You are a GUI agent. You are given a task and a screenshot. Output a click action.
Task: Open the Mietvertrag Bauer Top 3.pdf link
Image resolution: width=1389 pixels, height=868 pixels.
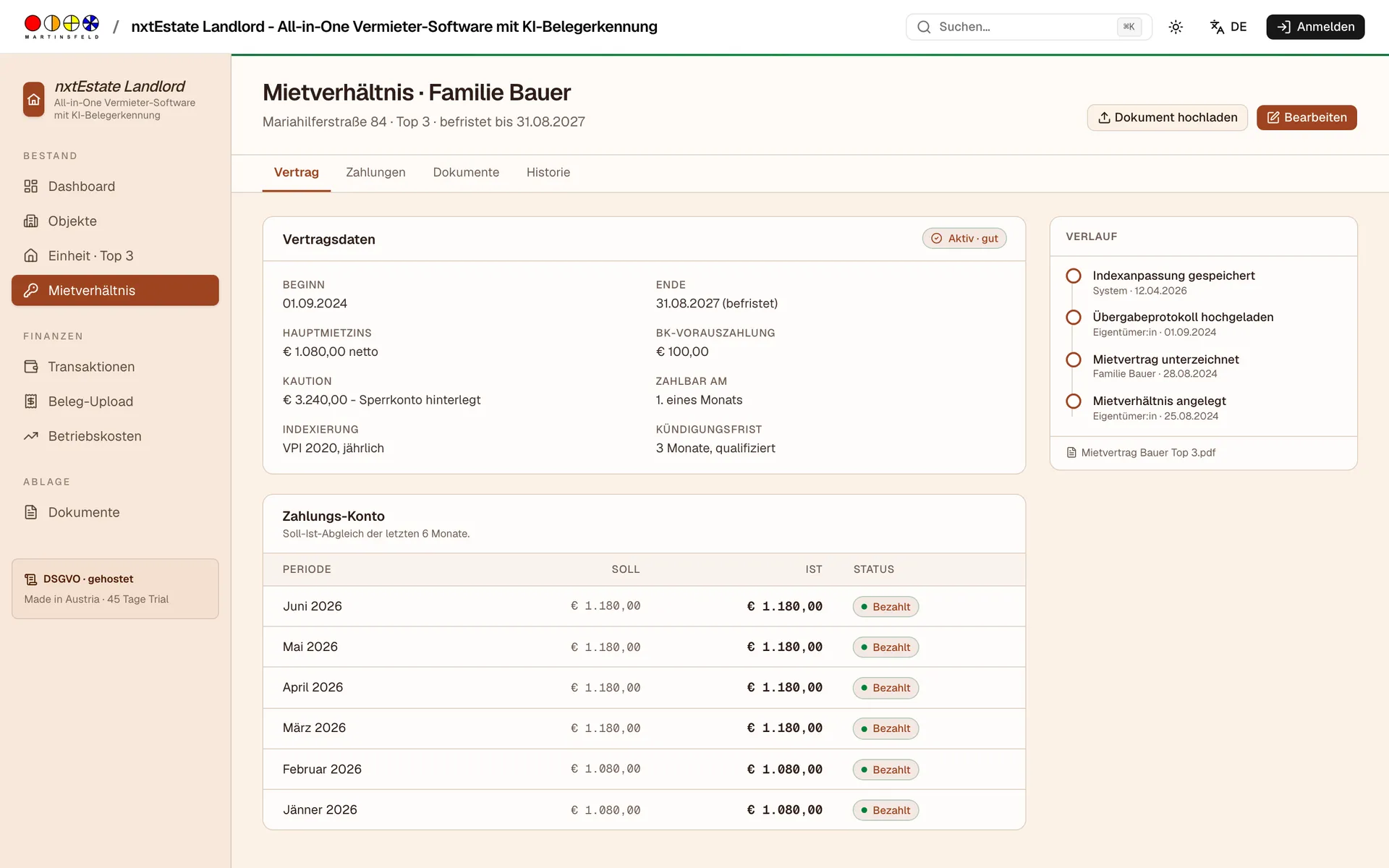[x=1148, y=453]
